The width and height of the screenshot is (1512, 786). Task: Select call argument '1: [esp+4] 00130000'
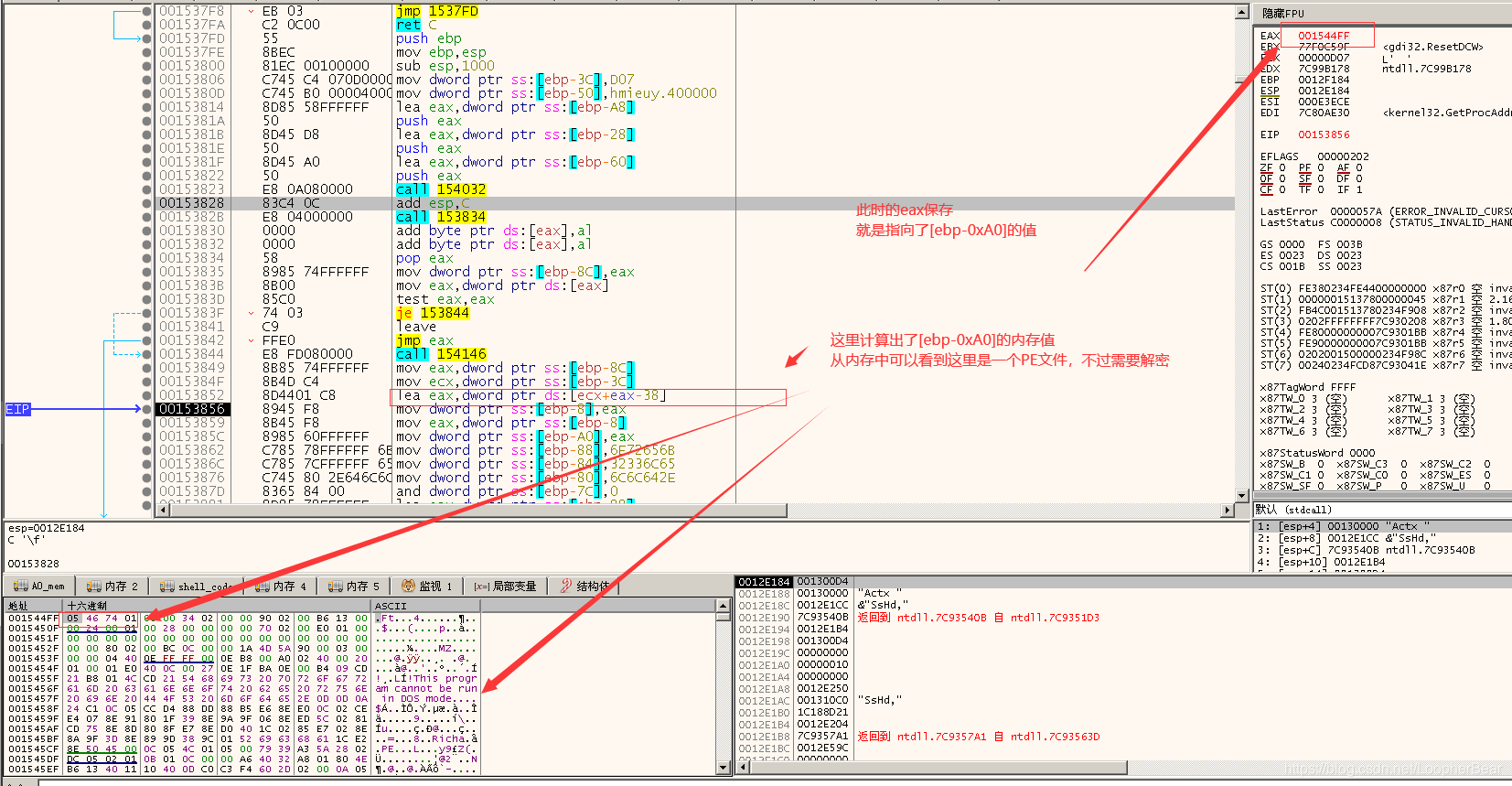pos(1382,526)
